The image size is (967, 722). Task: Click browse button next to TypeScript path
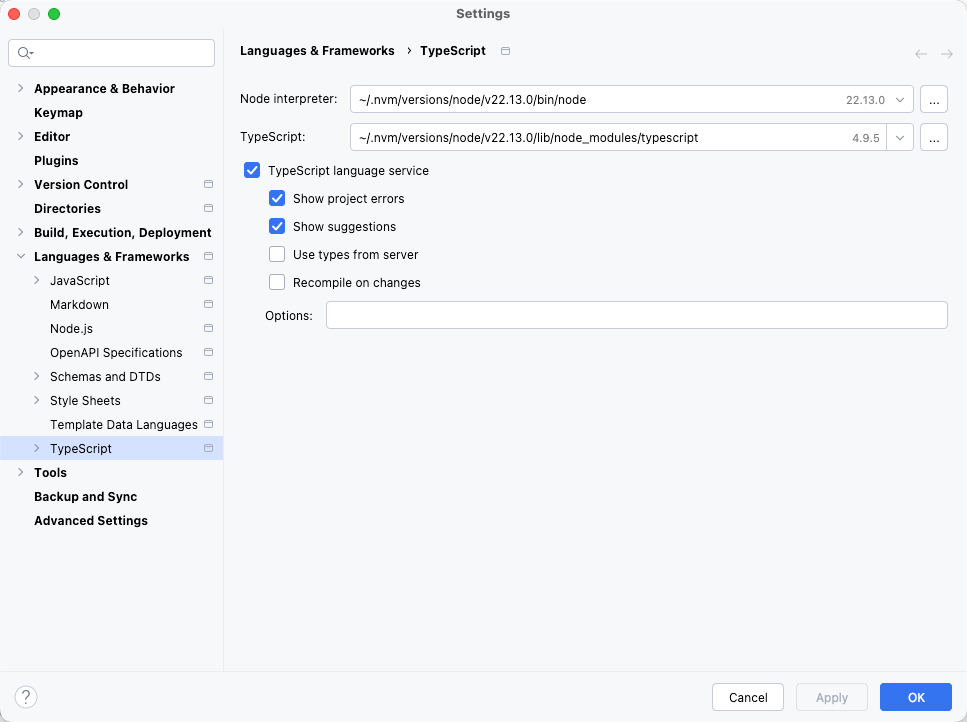coord(933,137)
